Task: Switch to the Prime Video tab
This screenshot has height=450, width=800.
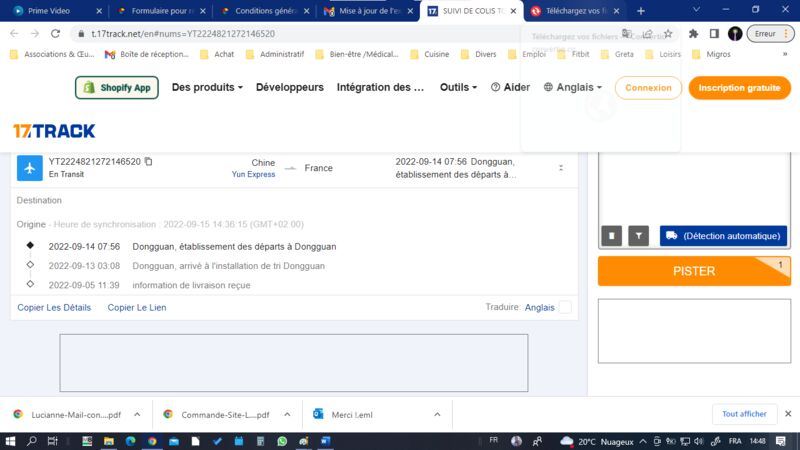Action: tap(52, 11)
